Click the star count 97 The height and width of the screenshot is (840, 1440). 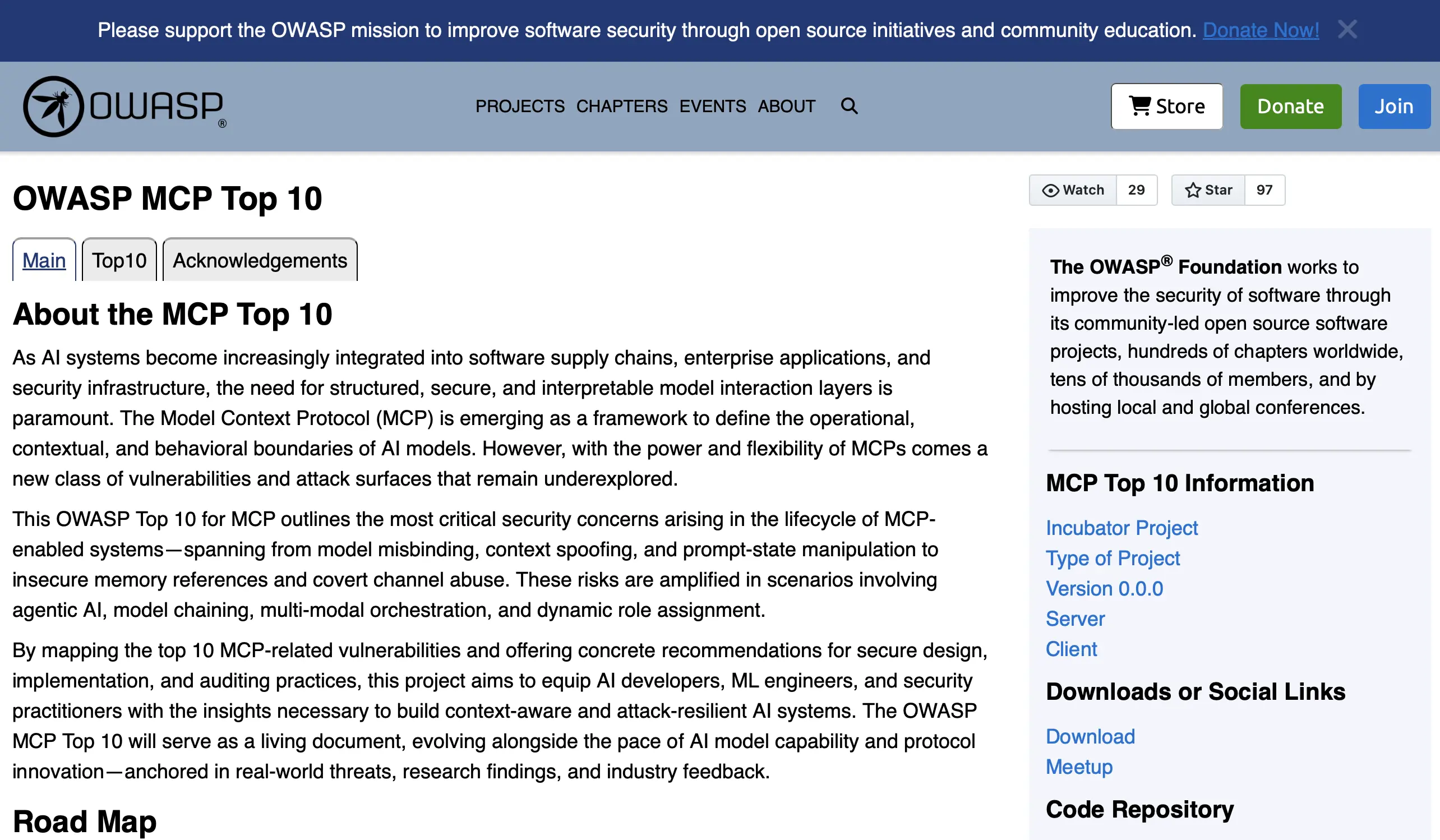pyautogui.click(x=1264, y=190)
